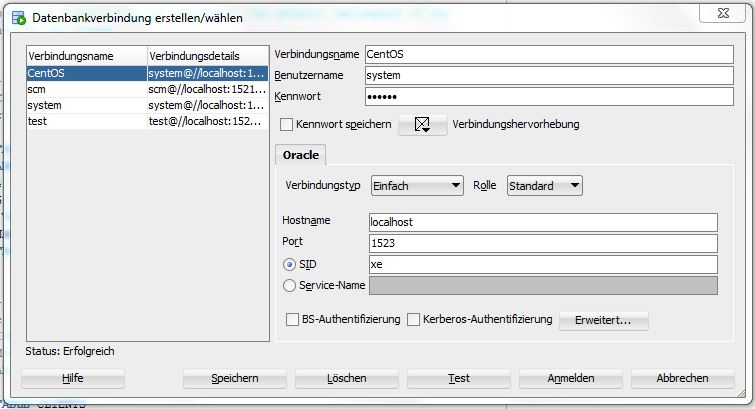The width and height of the screenshot is (755, 409).
Task: Tick the BS-Authentifizierung checkbox
Action: 292,319
